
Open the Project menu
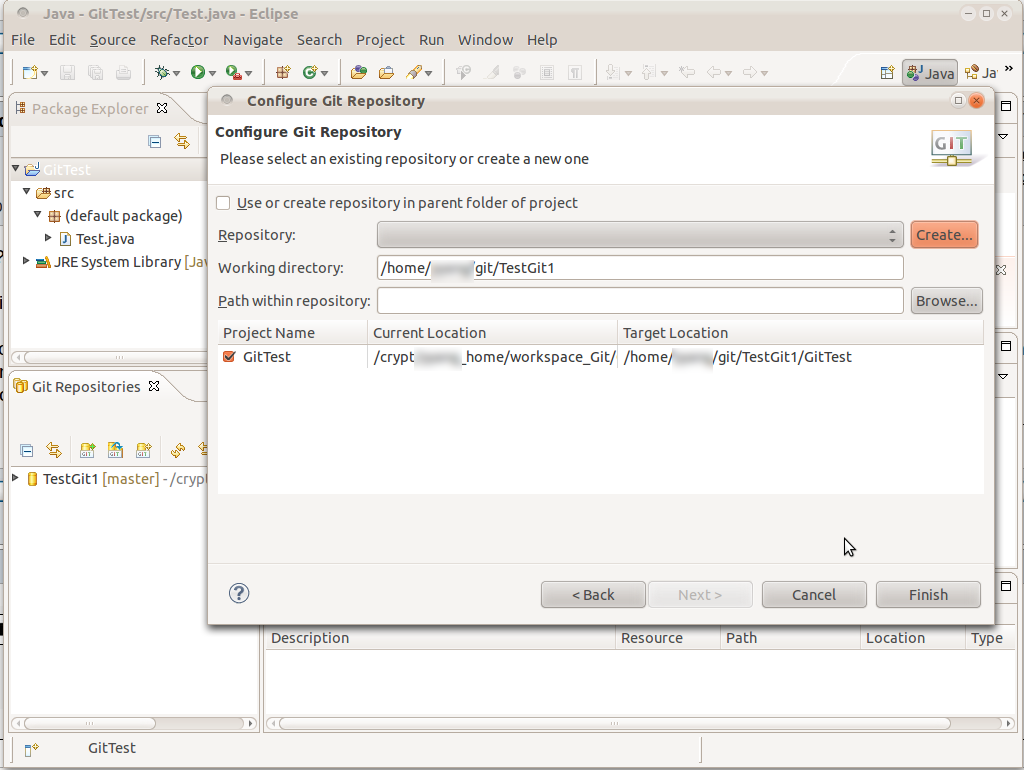[380, 40]
